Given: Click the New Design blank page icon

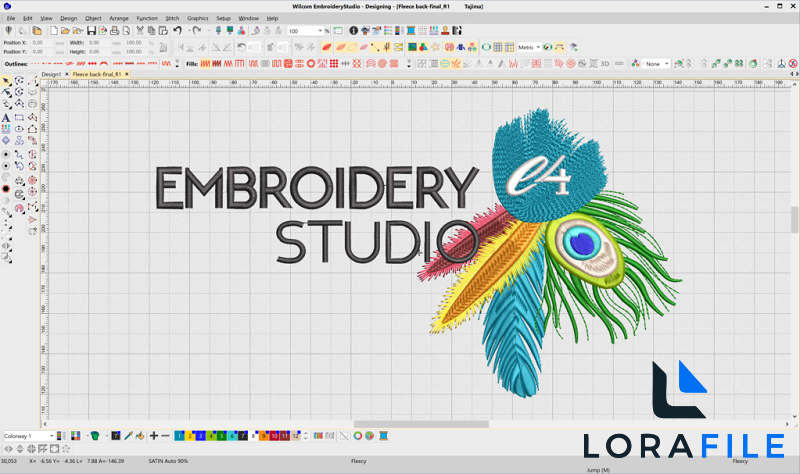Looking at the screenshot, I should [x=54, y=31].
